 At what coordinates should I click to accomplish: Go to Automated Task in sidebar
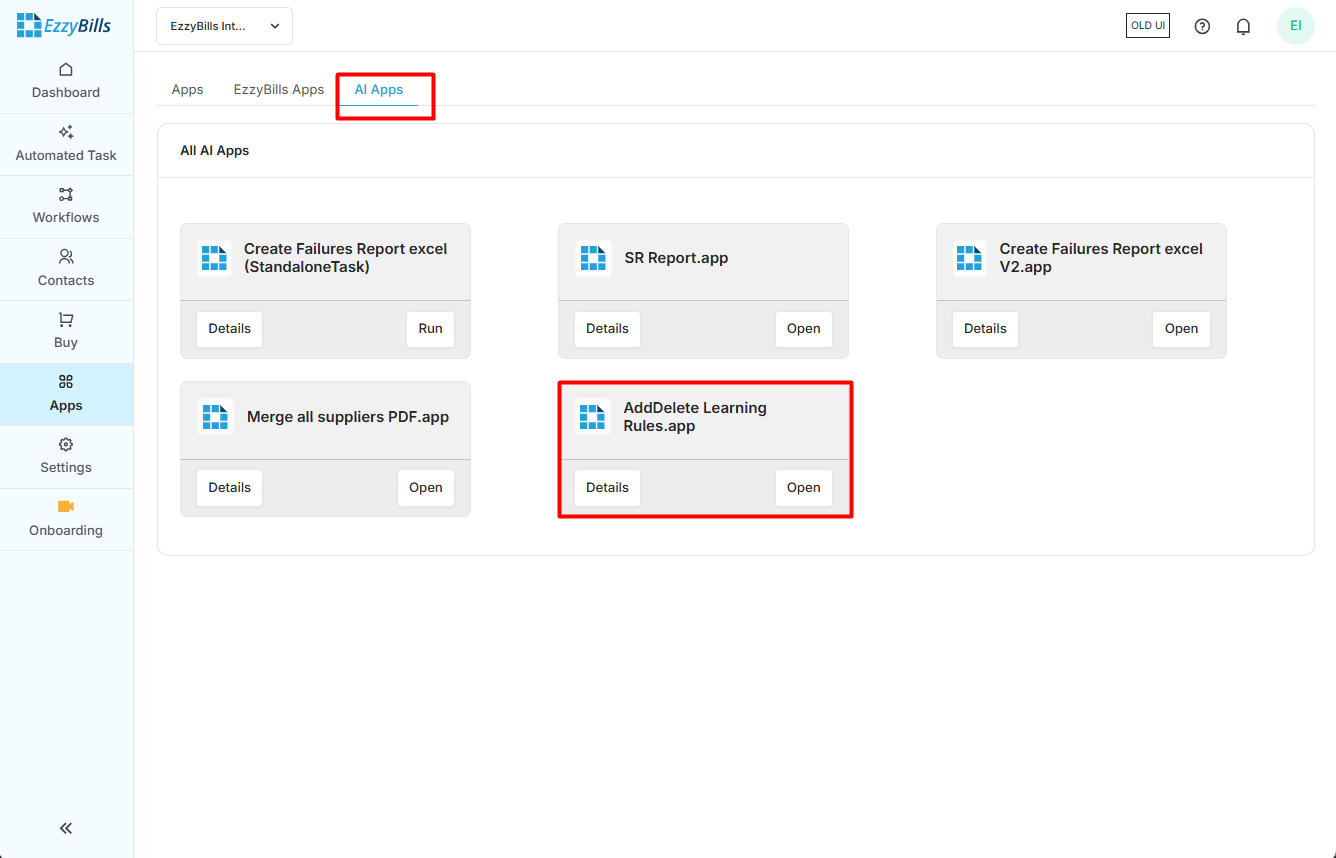click(x=66, y=144)
